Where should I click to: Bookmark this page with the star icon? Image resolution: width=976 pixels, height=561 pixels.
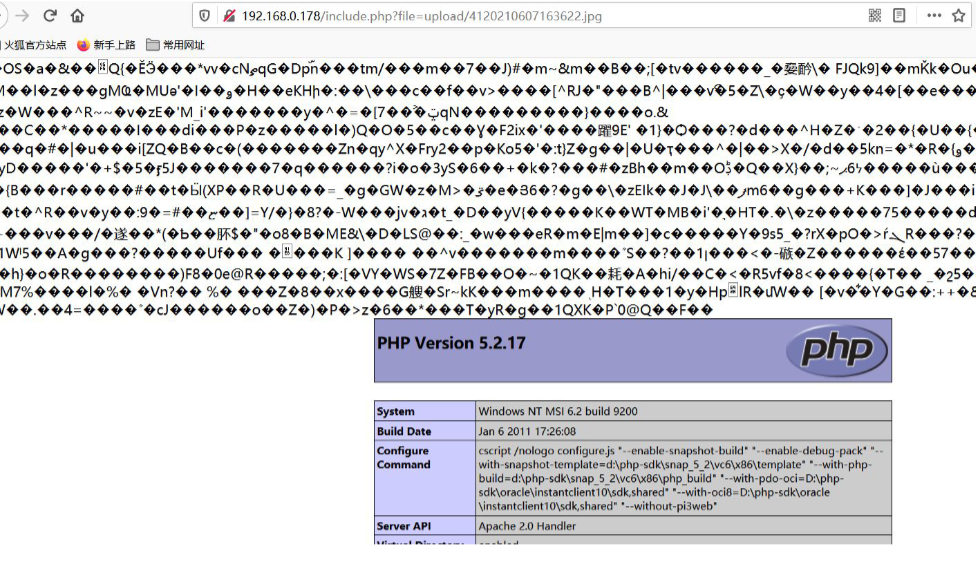[959, 16]
